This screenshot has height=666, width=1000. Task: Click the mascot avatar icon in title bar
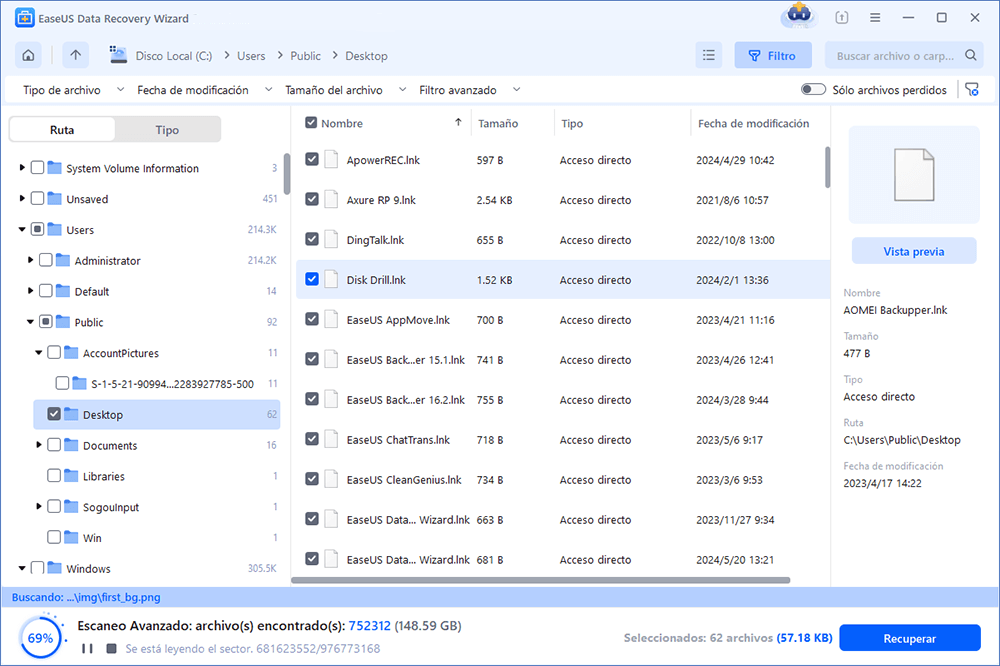pos(799,15)
